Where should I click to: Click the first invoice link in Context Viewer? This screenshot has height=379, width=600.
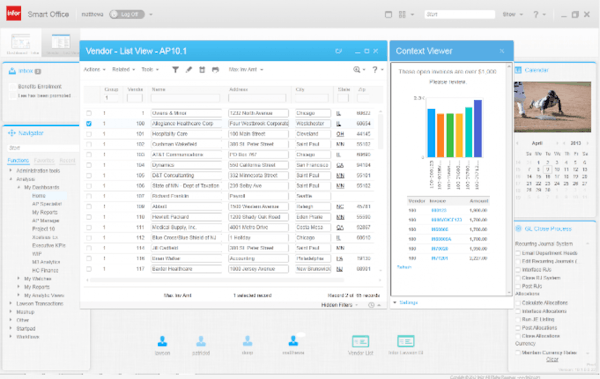click(x=439, y=211)
